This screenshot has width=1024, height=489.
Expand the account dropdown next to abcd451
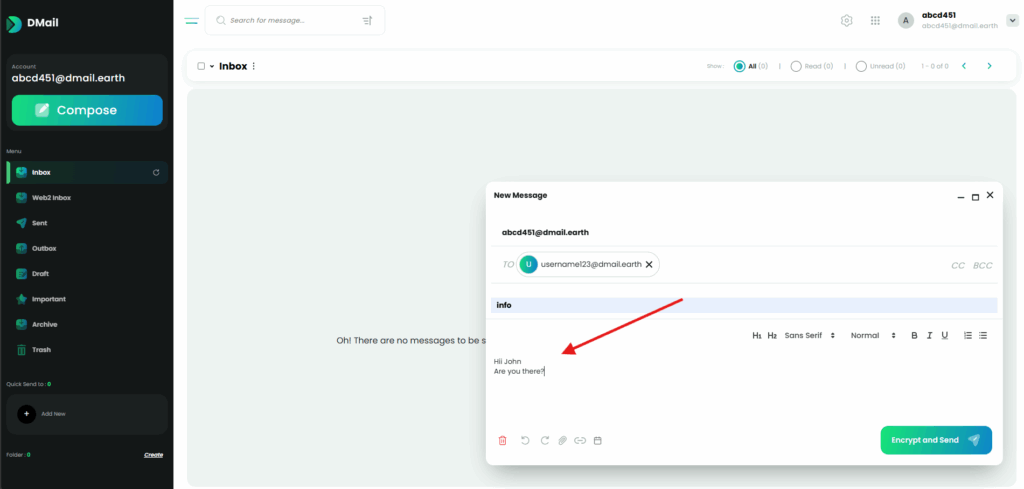(x=1011, y=20)
